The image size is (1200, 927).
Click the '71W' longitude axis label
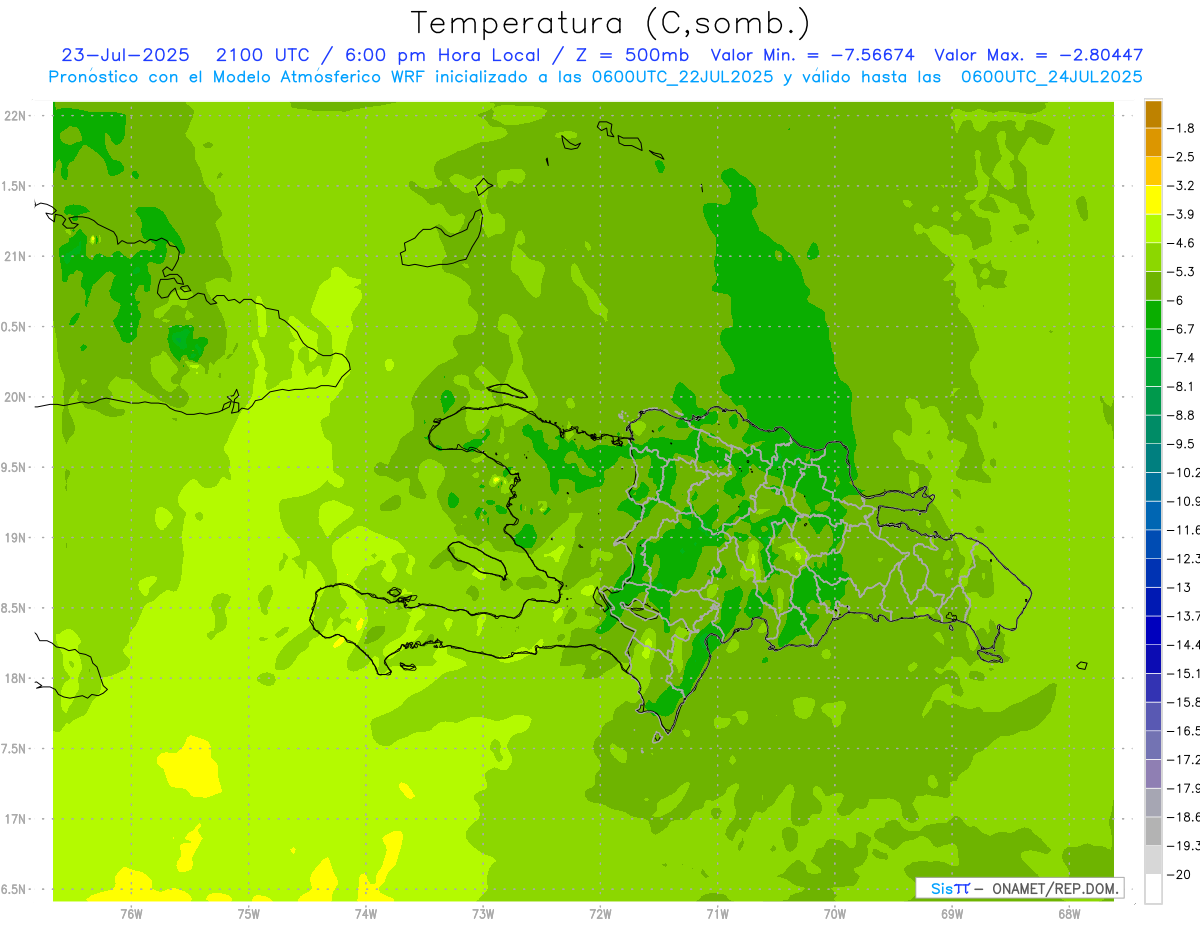717,914
